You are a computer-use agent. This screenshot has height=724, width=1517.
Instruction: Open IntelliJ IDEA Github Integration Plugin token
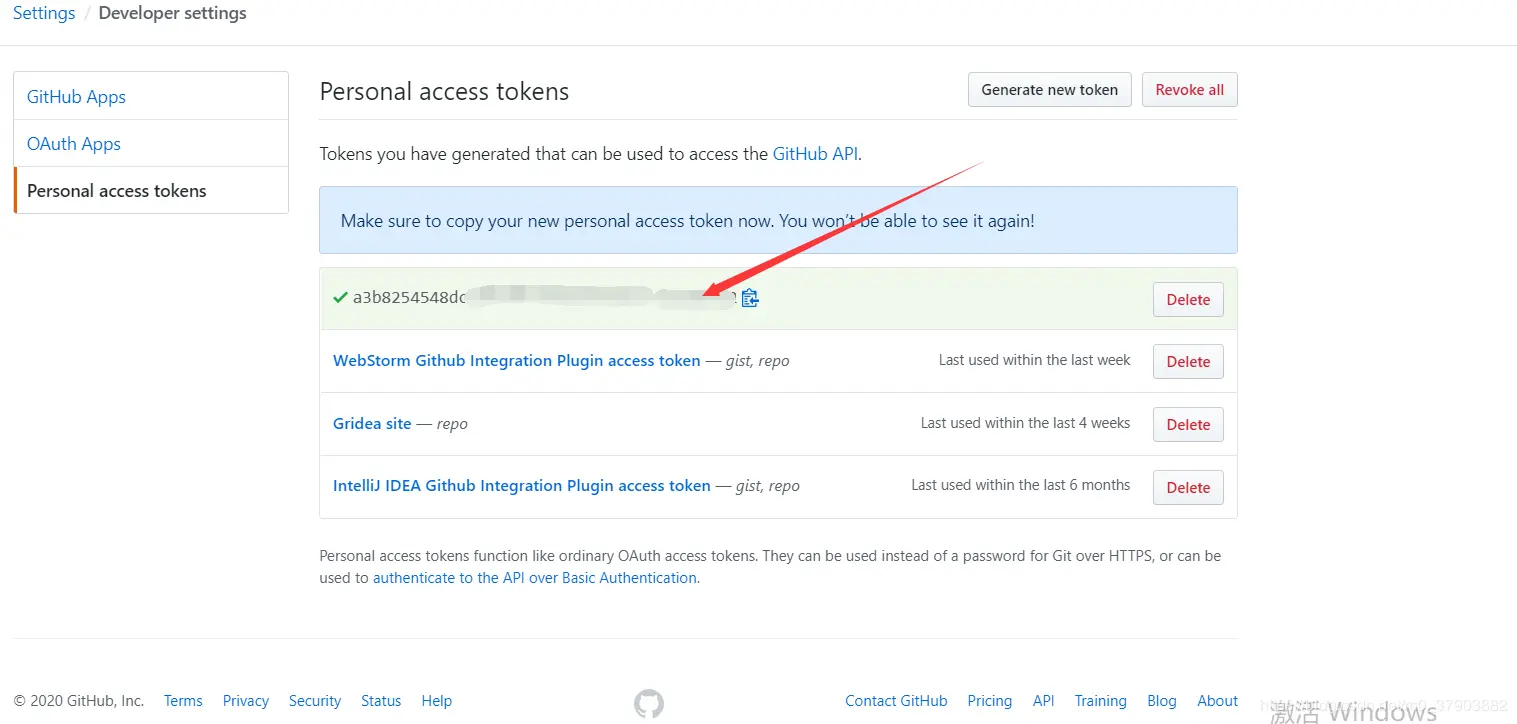pyautogui.click(x=522, y=485)
